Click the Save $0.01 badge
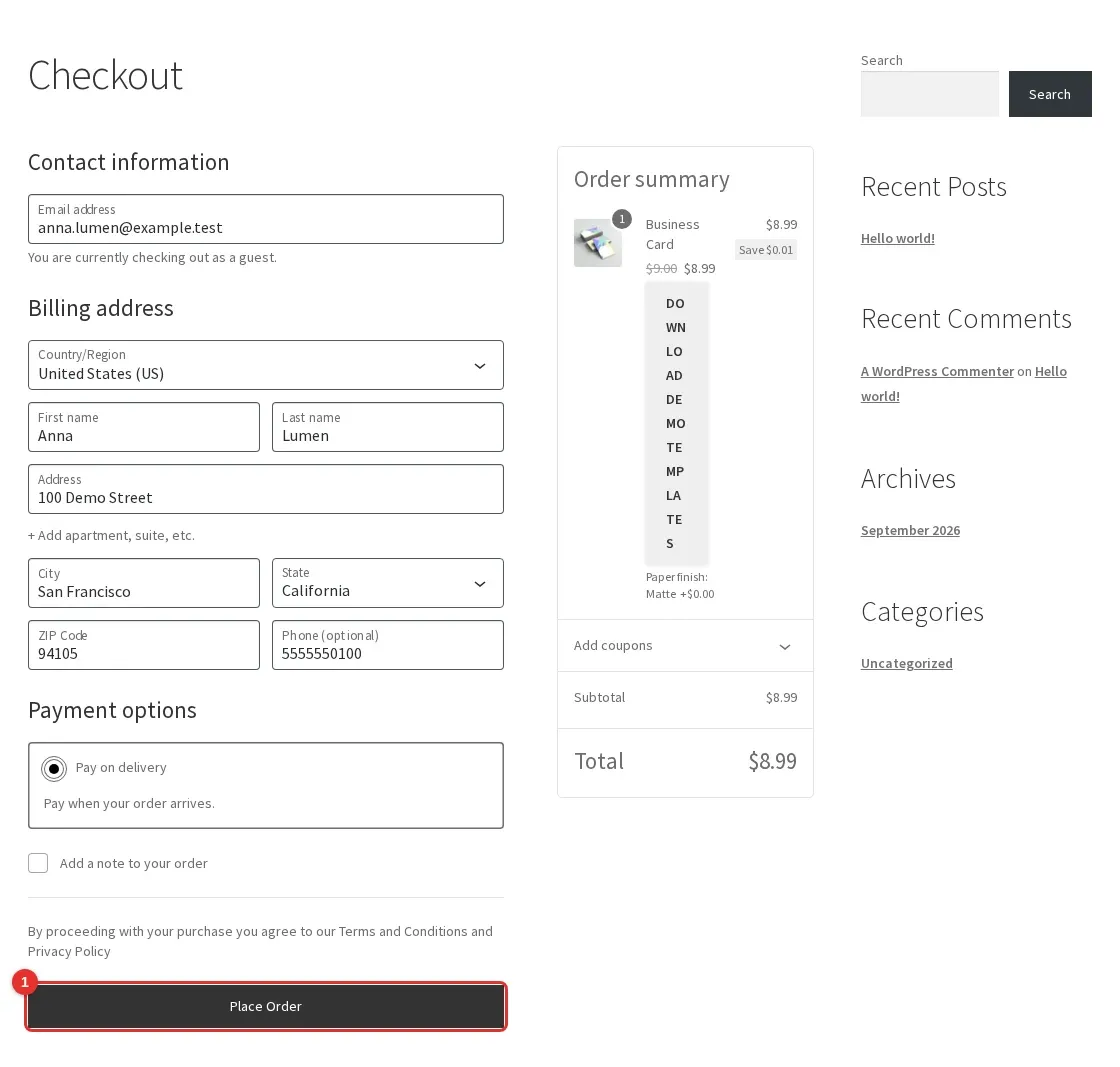The width and height of the screenshot is (1120, 1067). click(x=766, y=250)
